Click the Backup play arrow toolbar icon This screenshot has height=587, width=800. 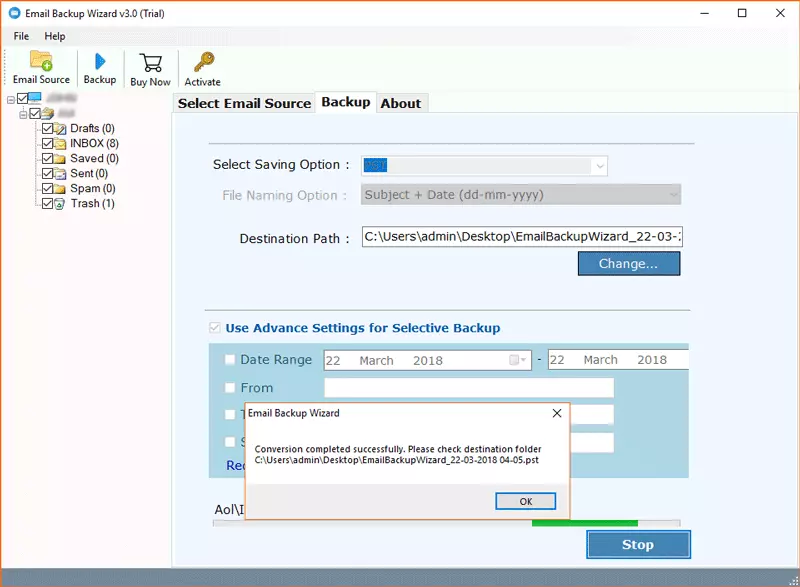100,62
